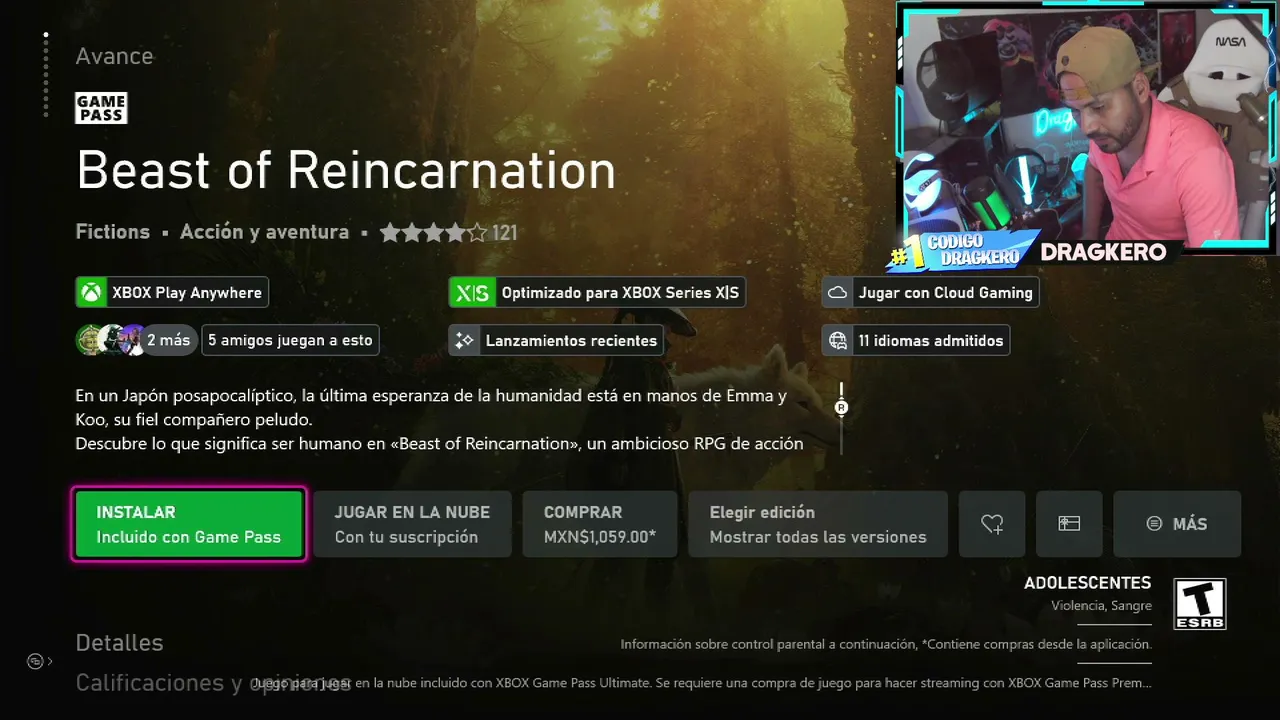Click the DRAGKERO name banner
This screenshot has height=720, width=1280.
coord(1104,252)
